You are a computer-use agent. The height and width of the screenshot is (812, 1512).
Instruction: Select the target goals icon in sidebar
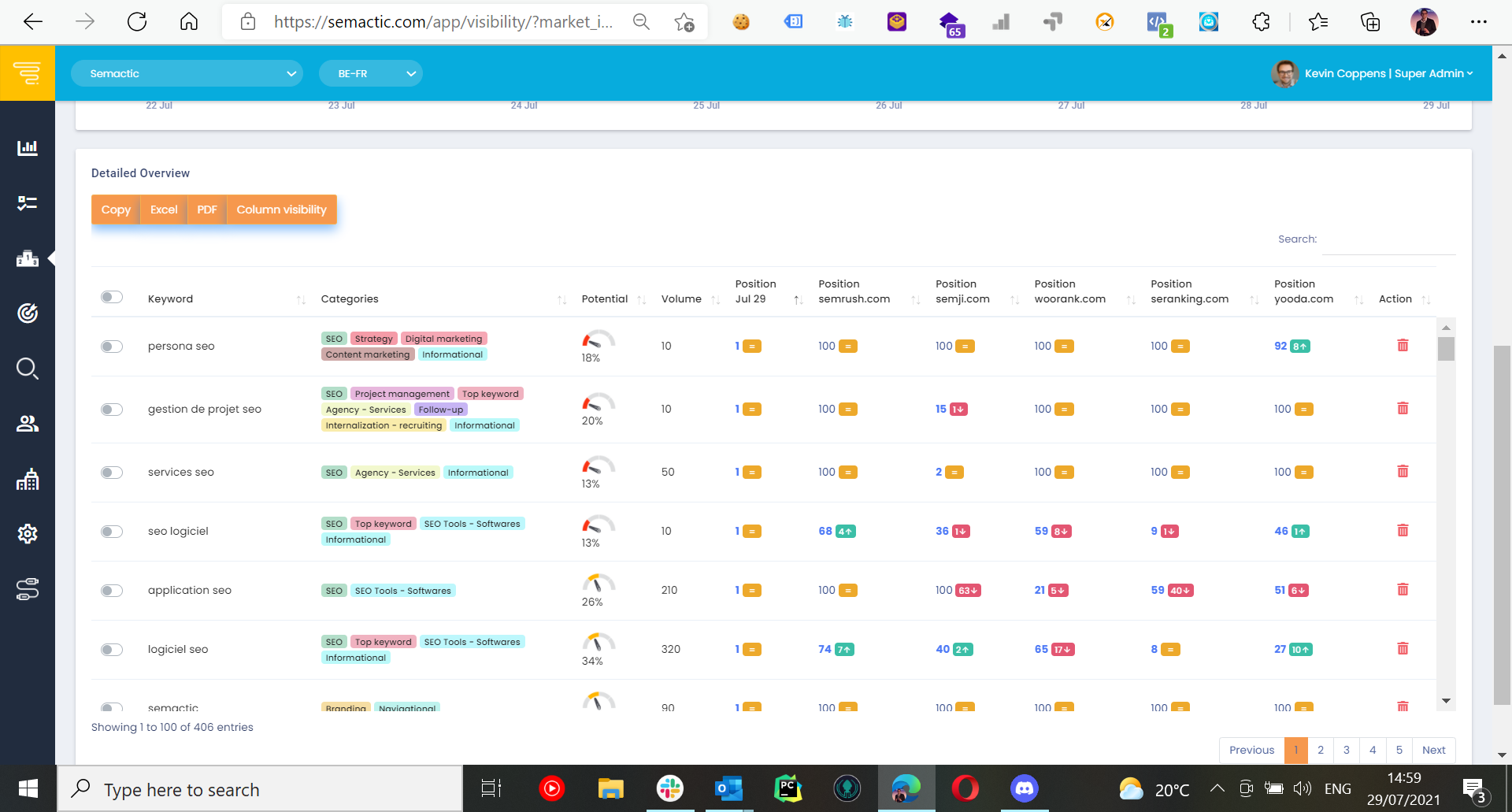tap(28, 313)
